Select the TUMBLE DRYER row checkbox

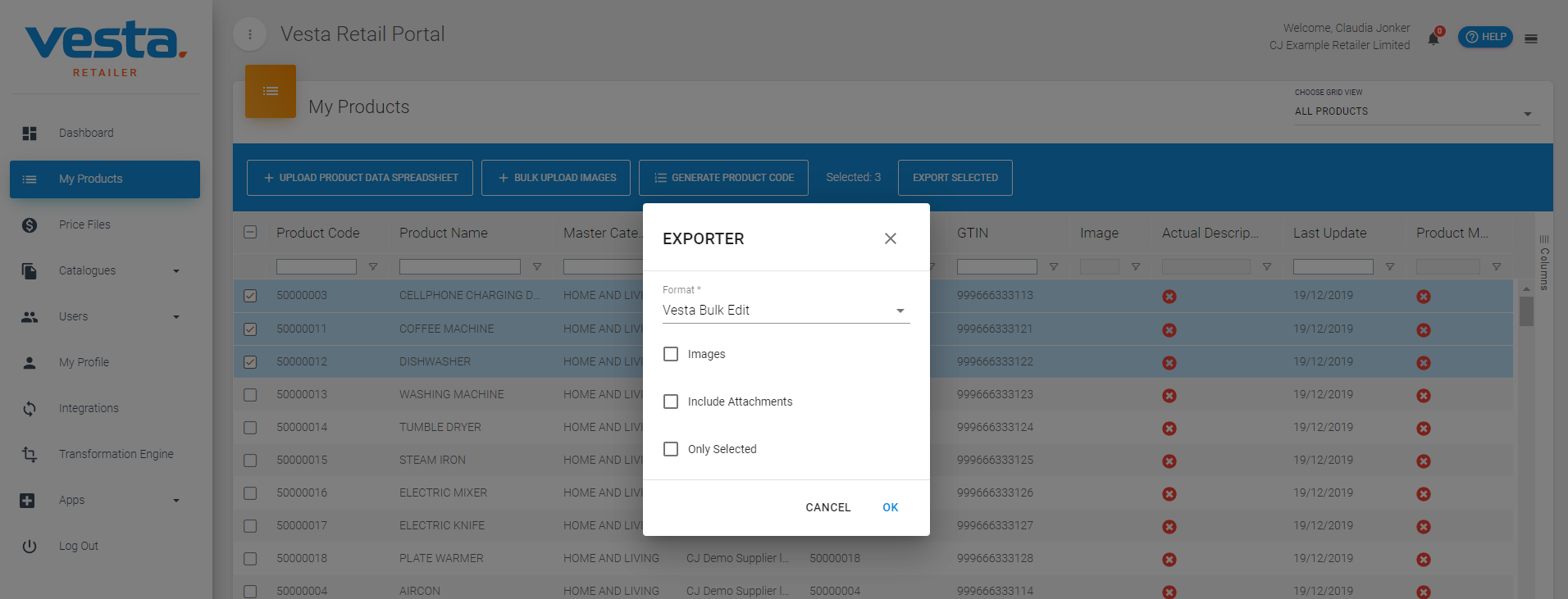250,428
